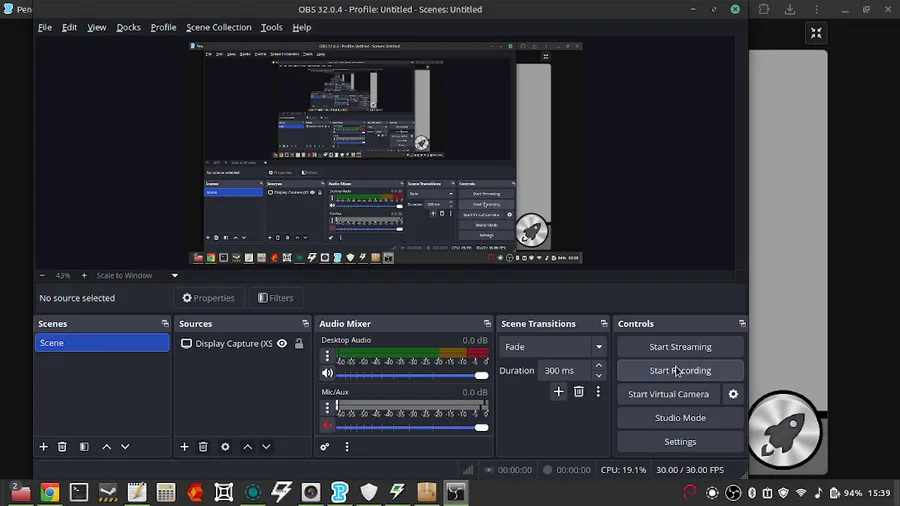The width and height of the screenshot is (900, 506).
Task: Open Mic/Aux three-dot options
Action: (x=327, y=407)
